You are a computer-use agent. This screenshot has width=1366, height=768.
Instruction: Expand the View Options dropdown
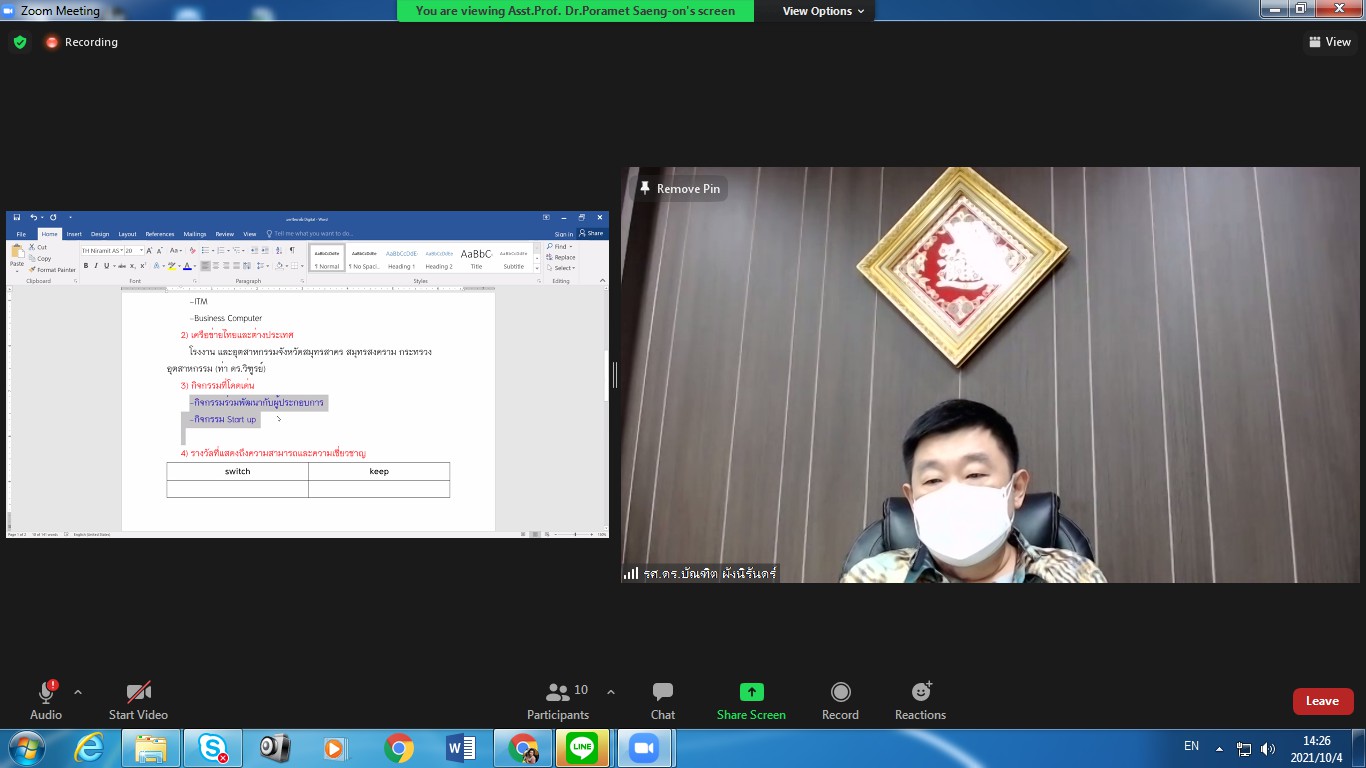[x=817, y=11]
